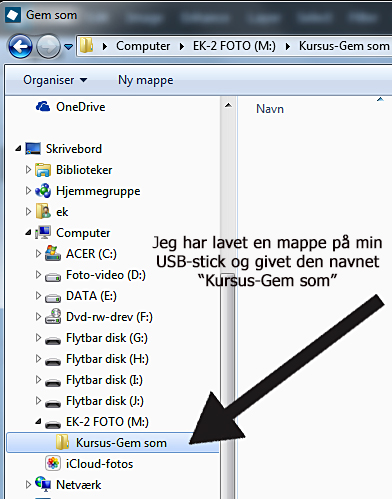The image size is (392, 499).
Task: Click EK-2 FOTO (M:) in the breadcrumb
Action: (234, 46)
